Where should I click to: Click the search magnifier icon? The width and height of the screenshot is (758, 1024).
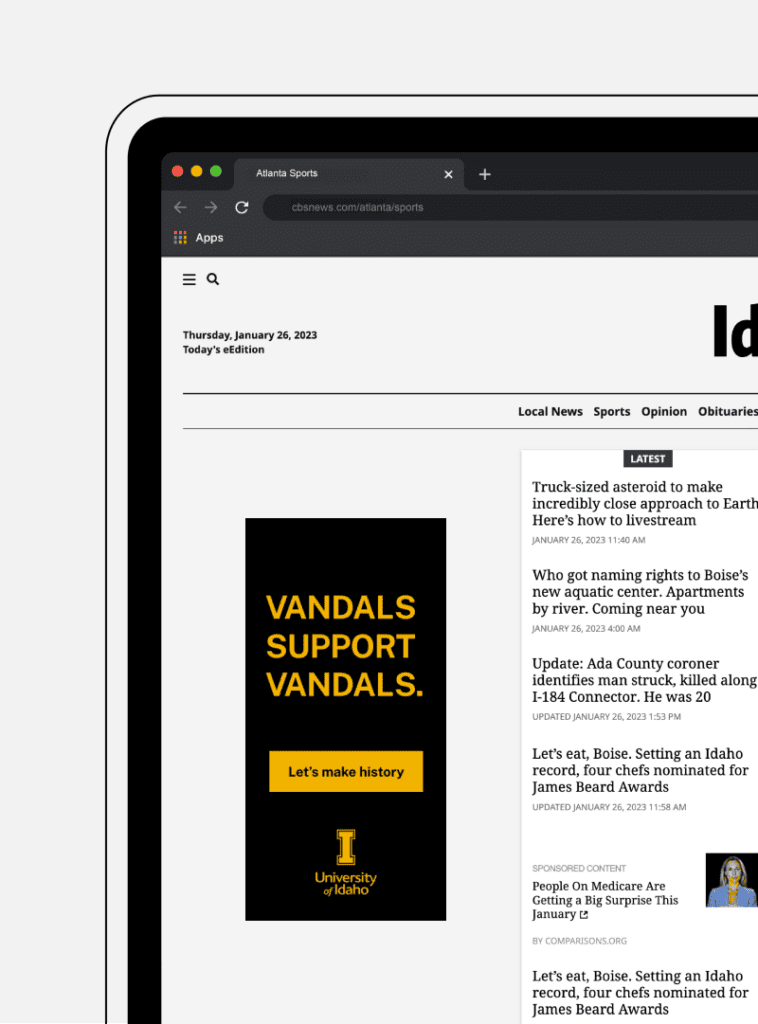click(x=213, y=279)
